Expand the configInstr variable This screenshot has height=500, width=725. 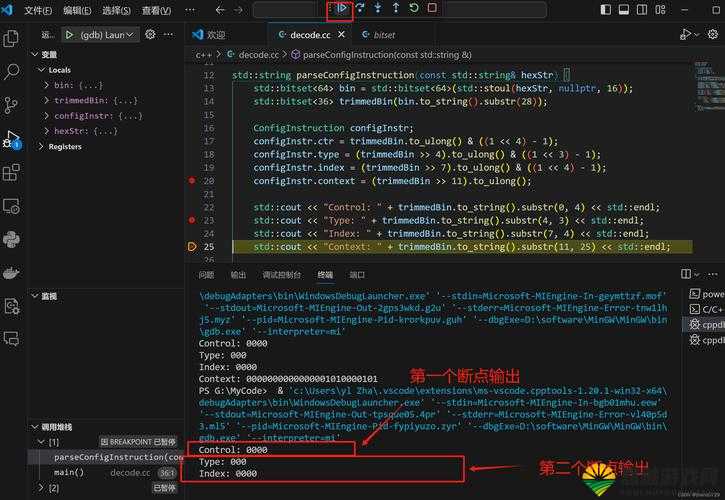47,116
